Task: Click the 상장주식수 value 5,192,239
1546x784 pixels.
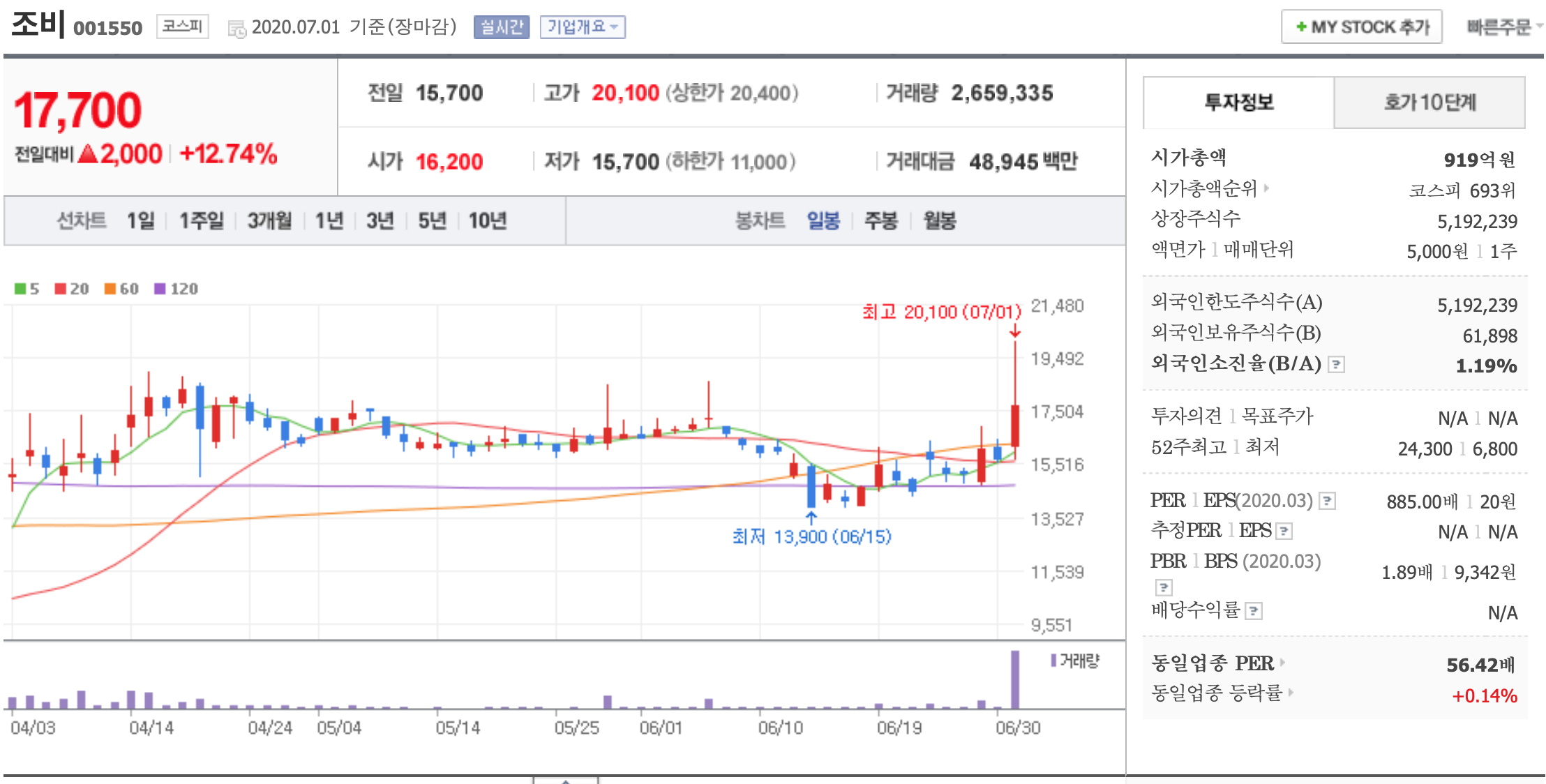Action: (x=1477, y=221)
